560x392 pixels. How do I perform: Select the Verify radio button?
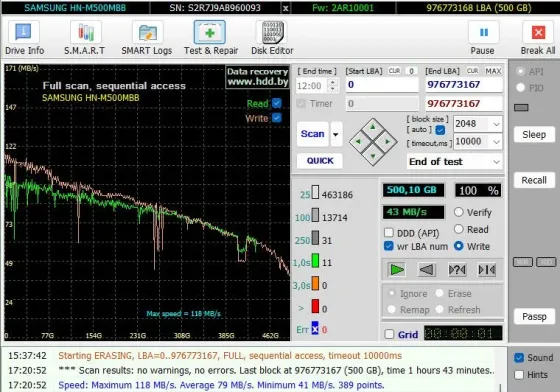coord(459,212)
